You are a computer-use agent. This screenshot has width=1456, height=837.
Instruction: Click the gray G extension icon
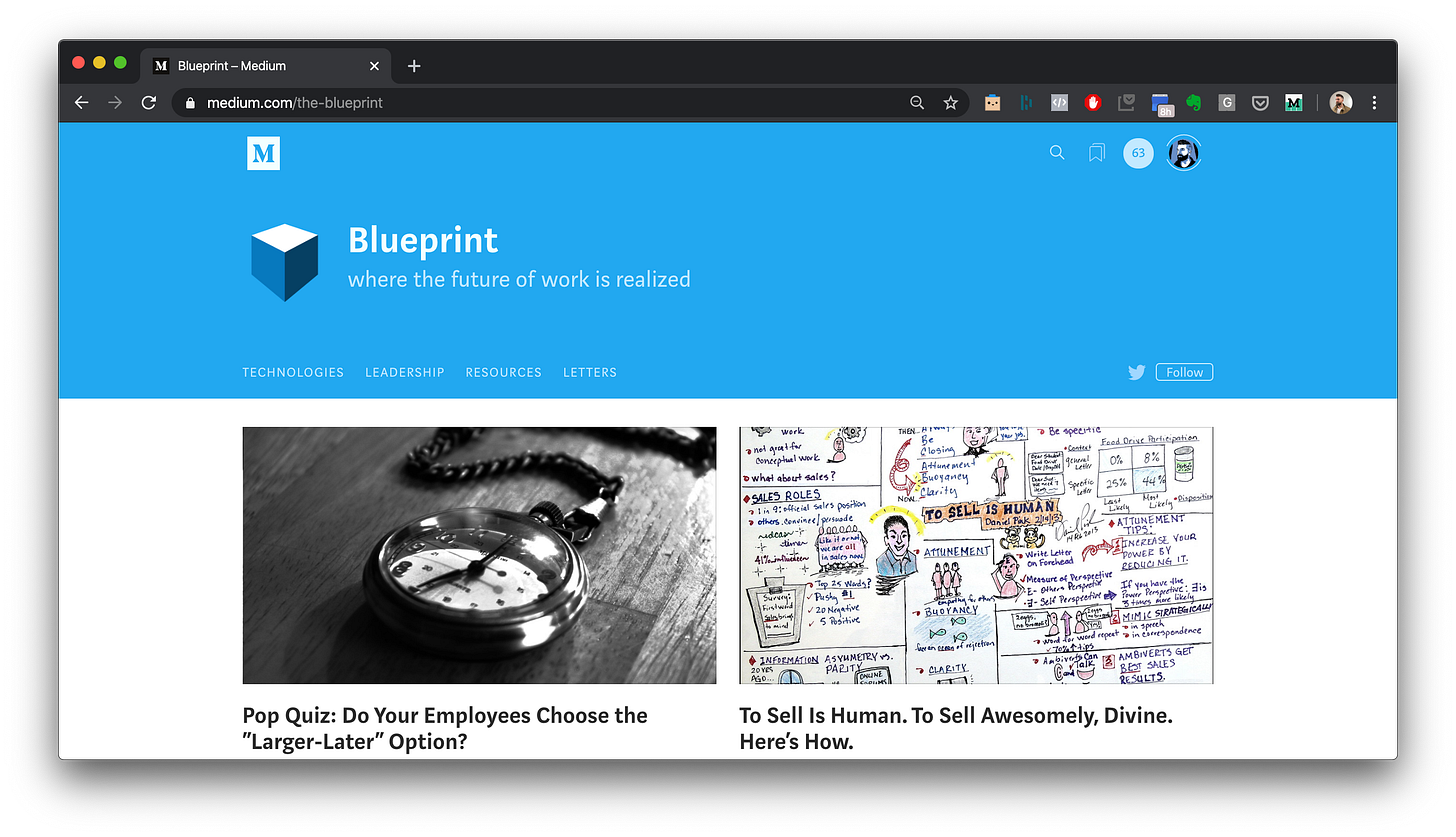(x=1227, y=102)
